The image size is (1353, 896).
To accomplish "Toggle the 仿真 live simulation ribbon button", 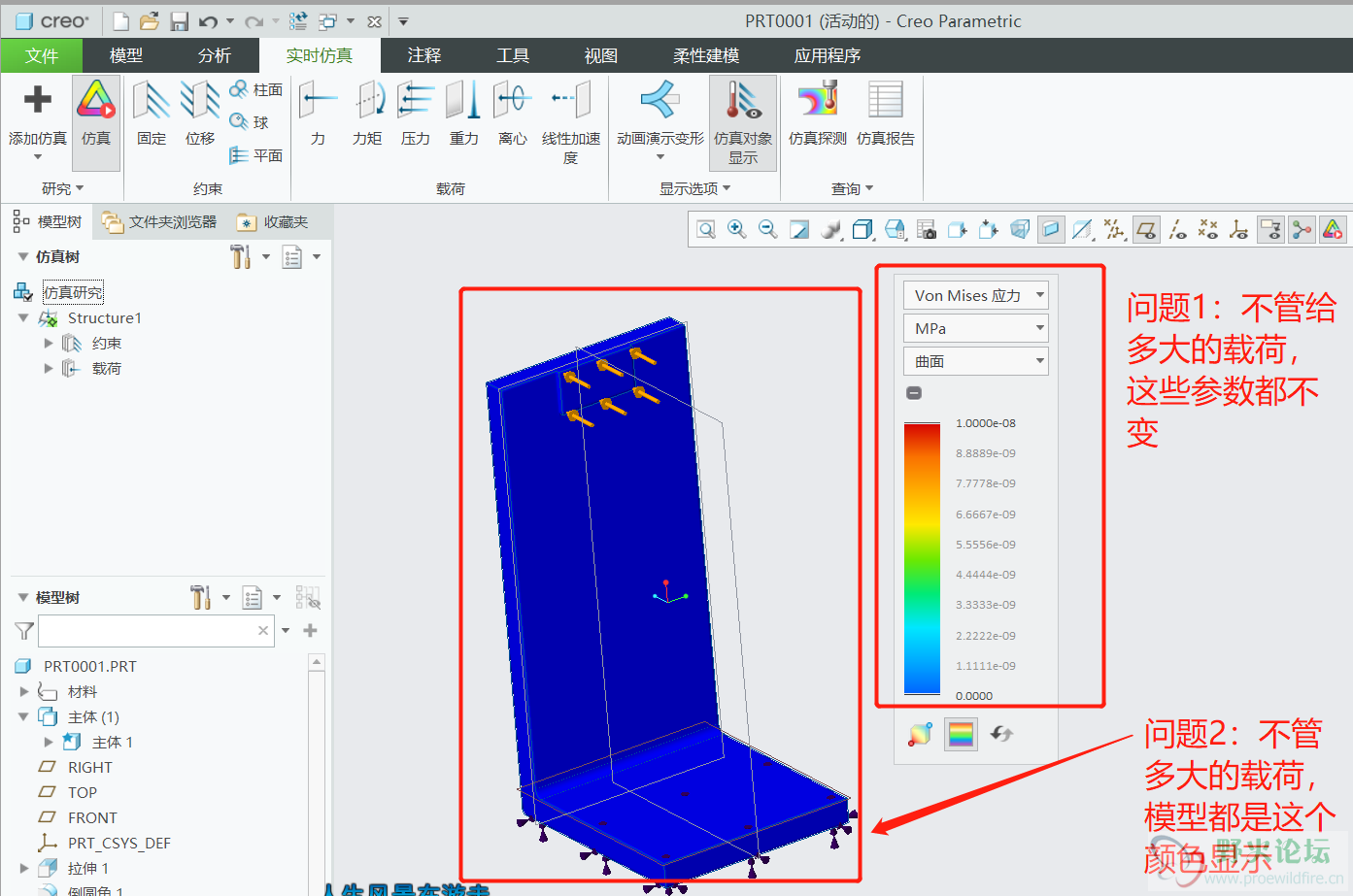I will (96, 122).
